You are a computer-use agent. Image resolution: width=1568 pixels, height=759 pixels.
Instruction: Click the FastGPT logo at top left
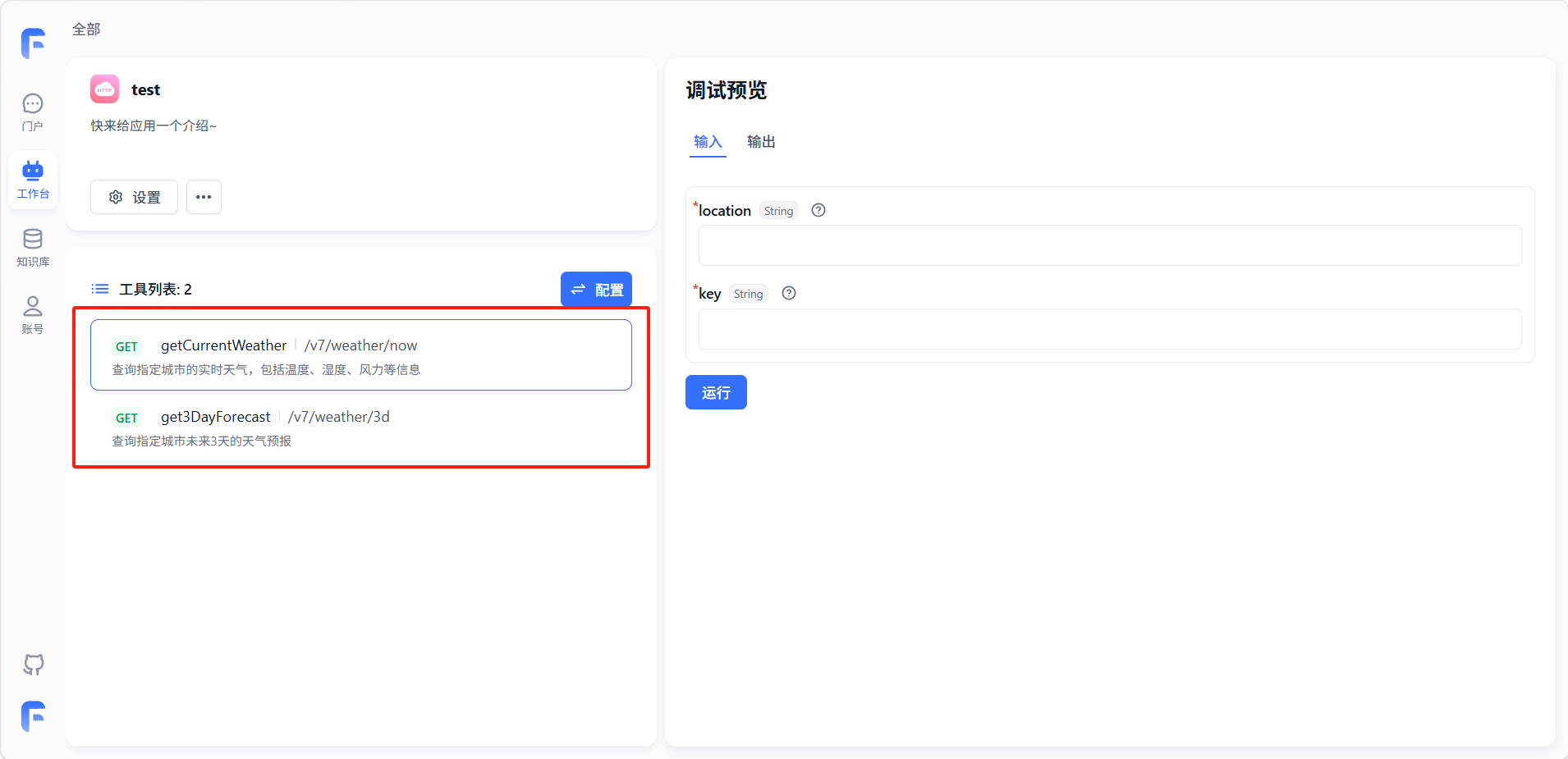pyautogui.click(x=33, y=43)
